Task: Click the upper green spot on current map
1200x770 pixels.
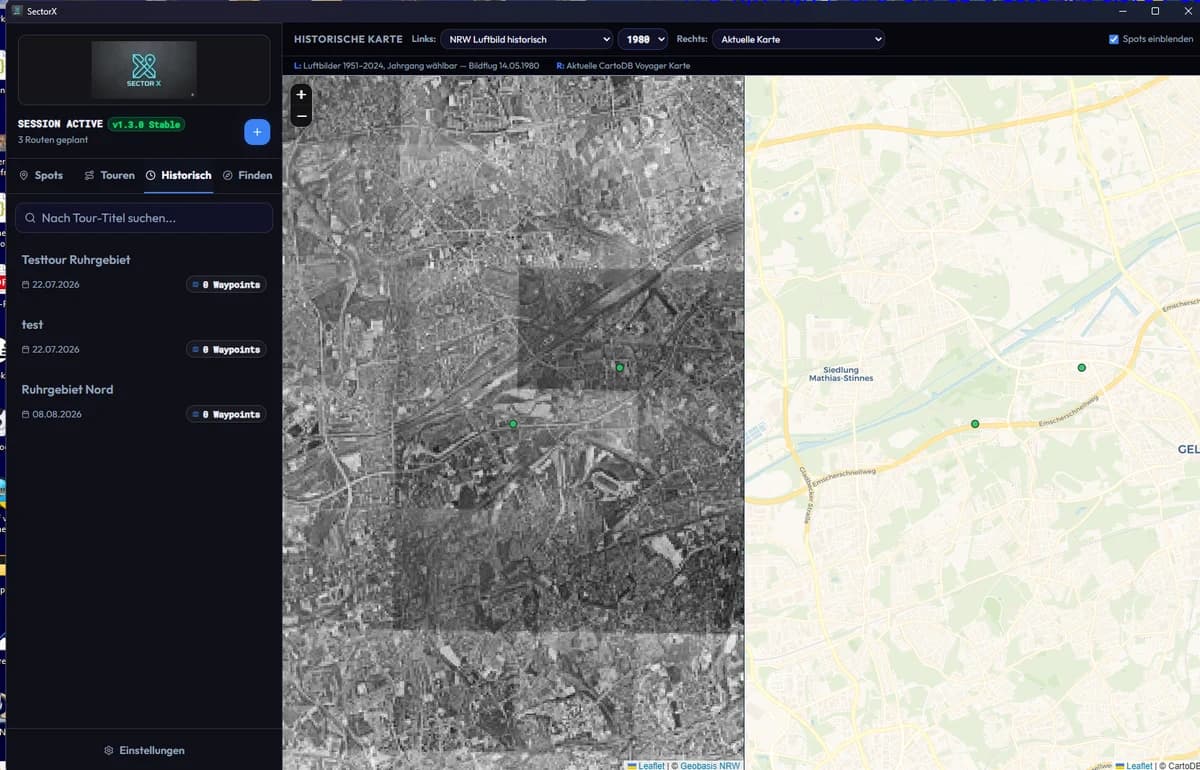Action: pyautogui.click(x=1081, y=368)
